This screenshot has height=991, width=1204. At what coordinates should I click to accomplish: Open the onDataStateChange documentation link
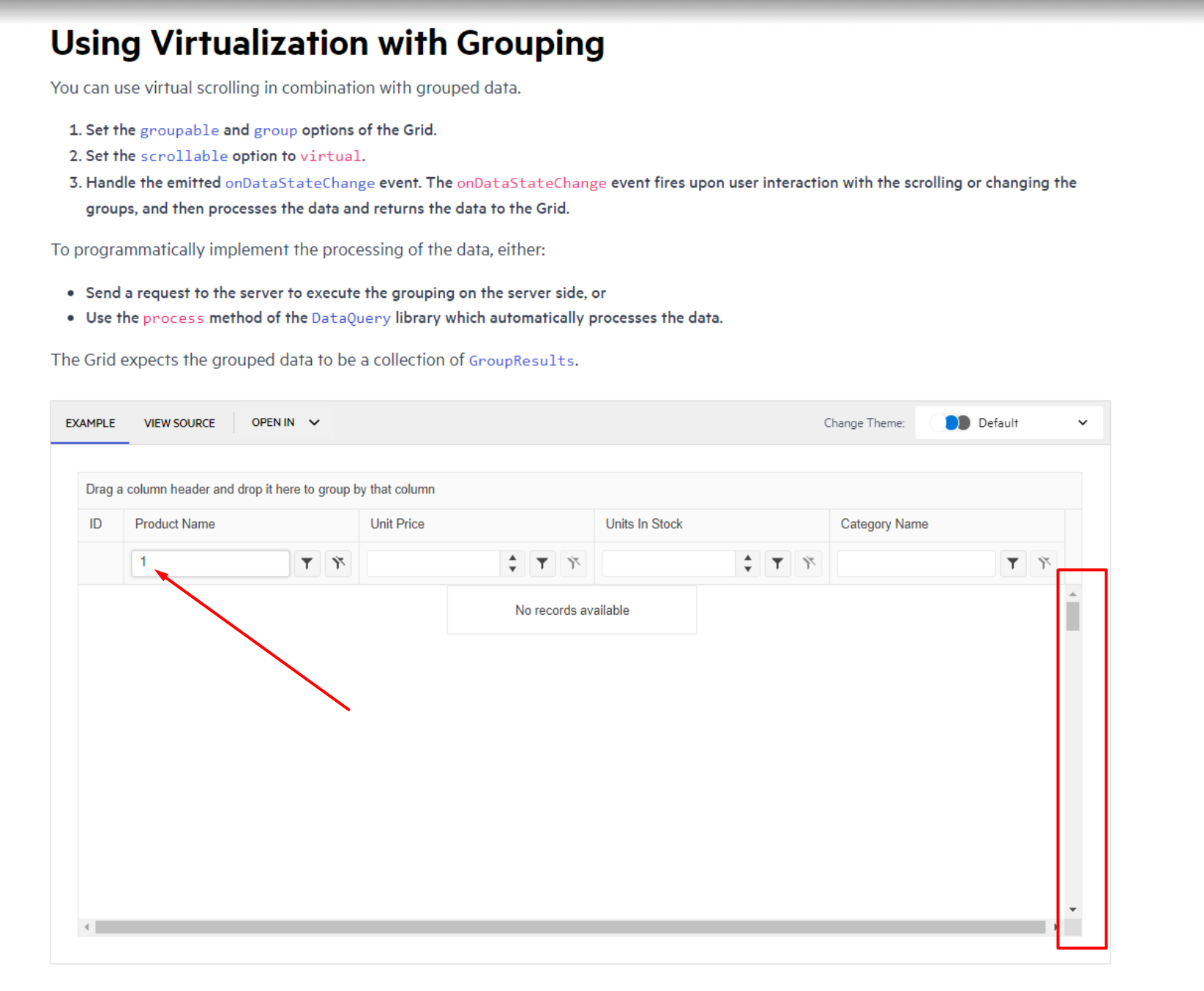pos(299,183)
